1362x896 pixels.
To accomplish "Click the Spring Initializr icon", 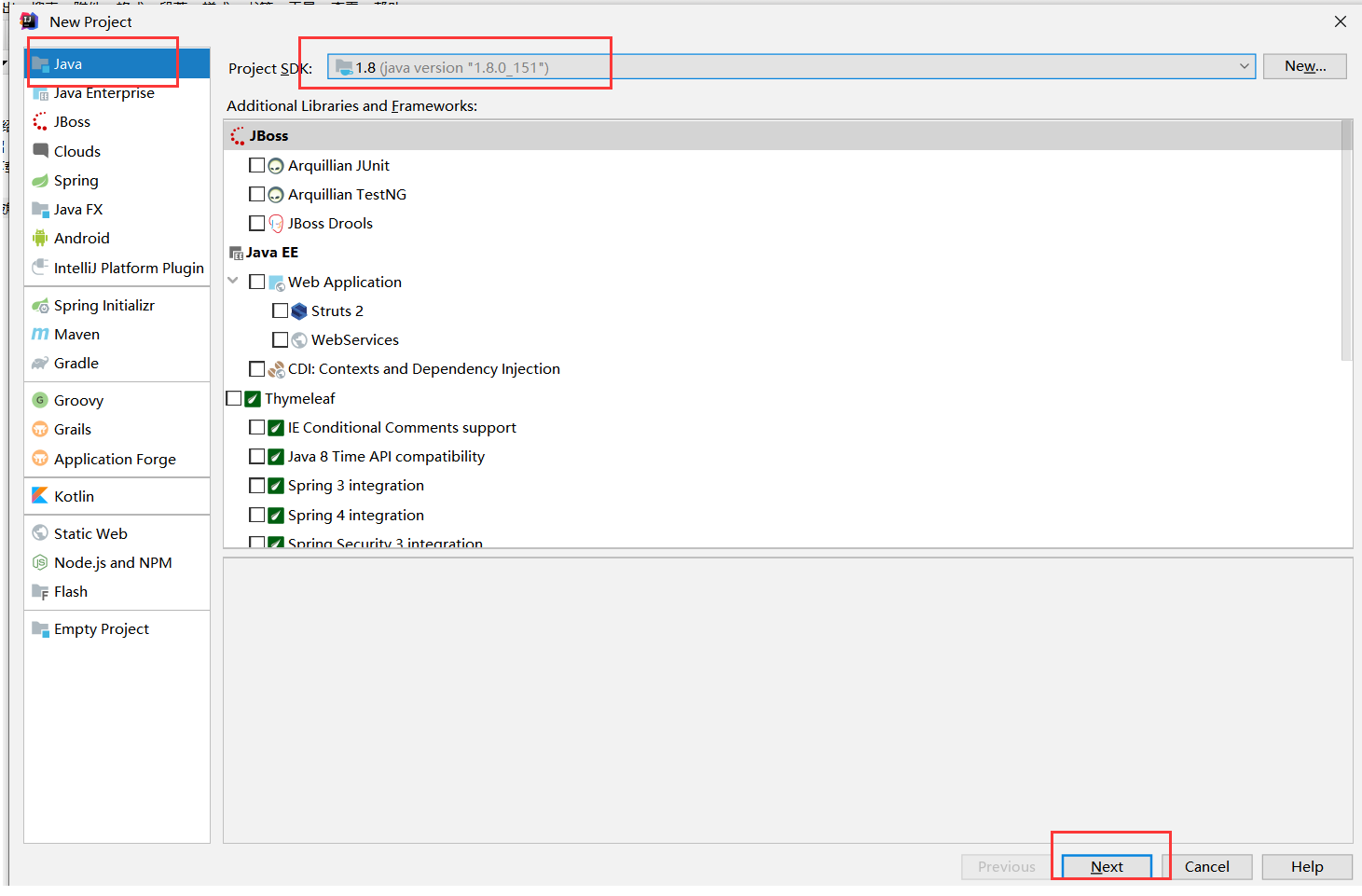I will tap(40, 306).
